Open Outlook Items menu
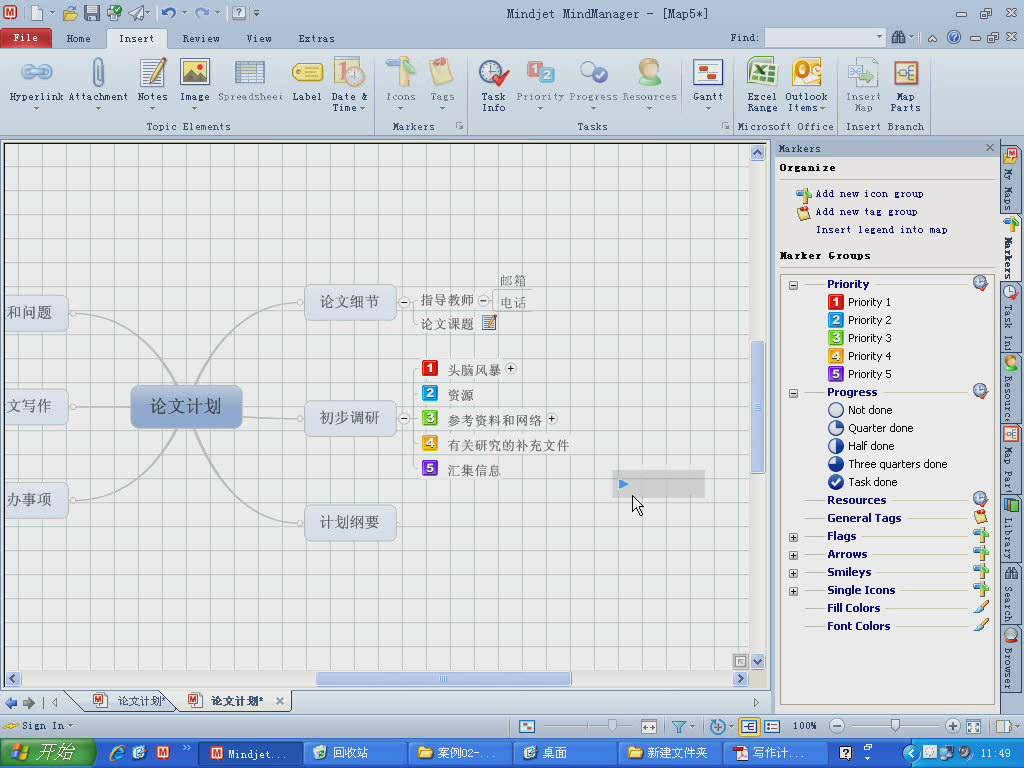Viewport: 1024px width, 768px height. point(806,84)
